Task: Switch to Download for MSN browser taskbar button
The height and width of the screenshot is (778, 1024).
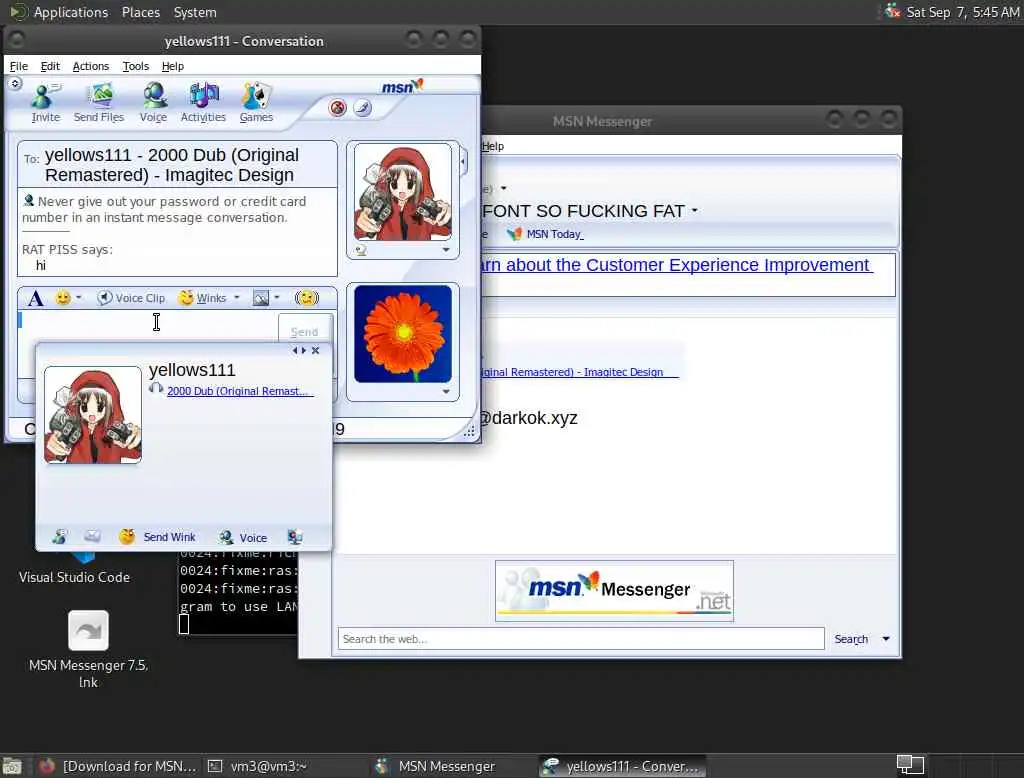Action: click(118, 766)
